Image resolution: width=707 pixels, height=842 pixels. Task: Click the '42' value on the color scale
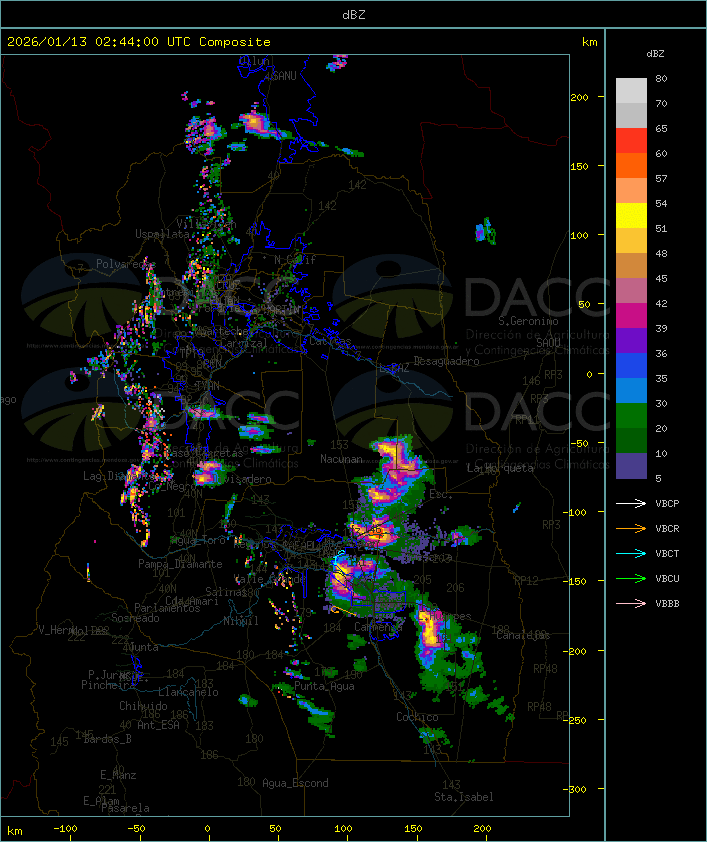[x=661, y=303]
